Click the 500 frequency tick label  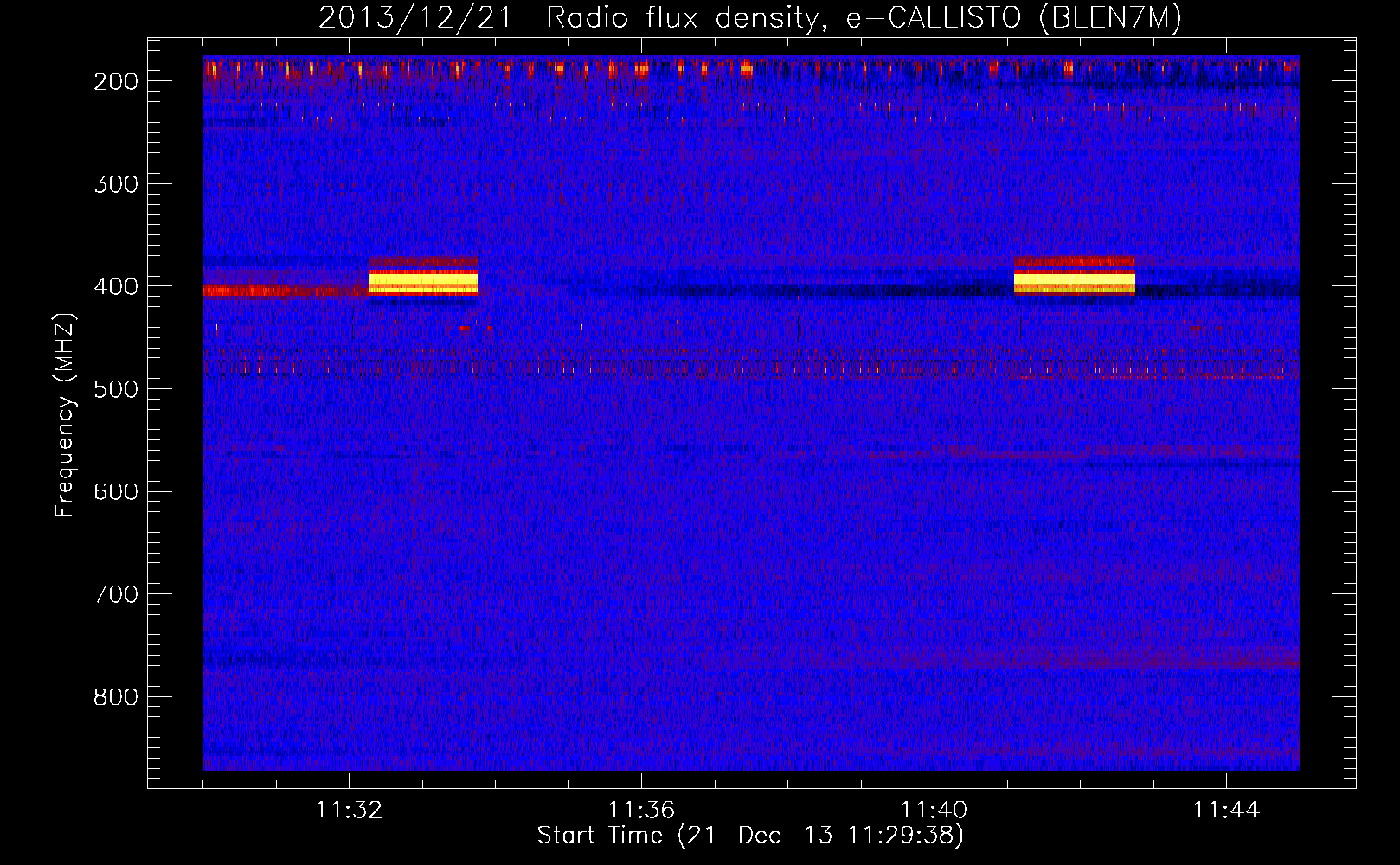tap(116, 389)
